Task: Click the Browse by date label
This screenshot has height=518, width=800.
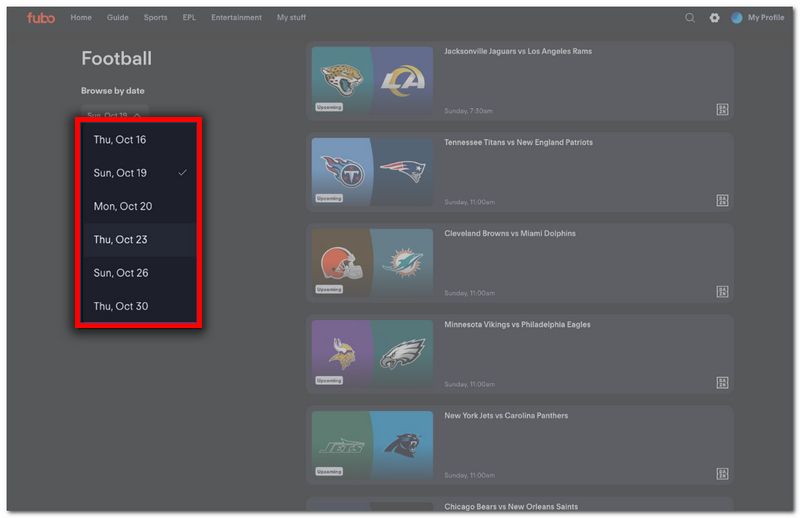Action: [113, 91]
